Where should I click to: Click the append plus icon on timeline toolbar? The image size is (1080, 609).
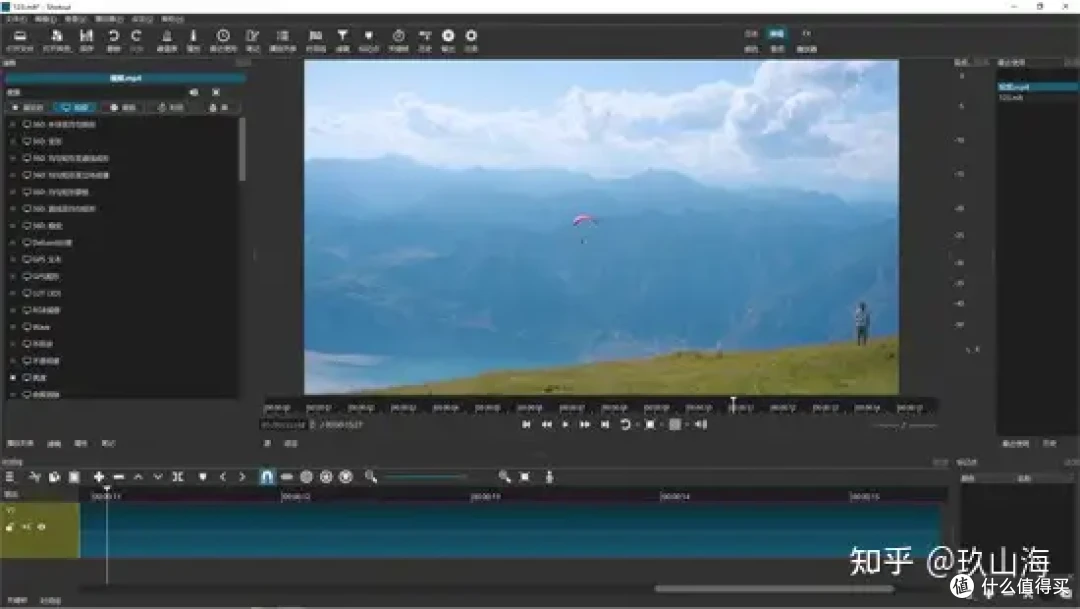click(99, 477)
